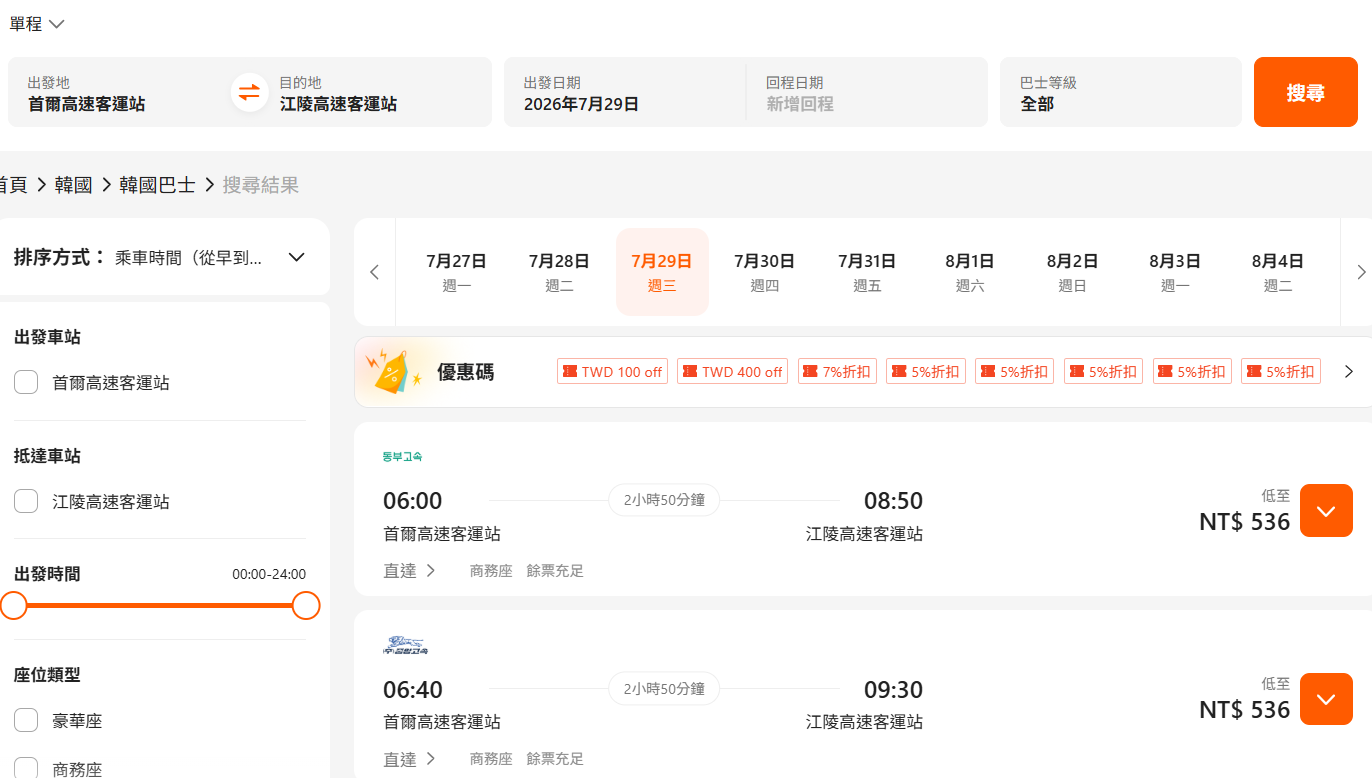Viewport: 1372px width, 778px height.
Task: Open 直達 route details for 06:00 bus
Action: 410,571
